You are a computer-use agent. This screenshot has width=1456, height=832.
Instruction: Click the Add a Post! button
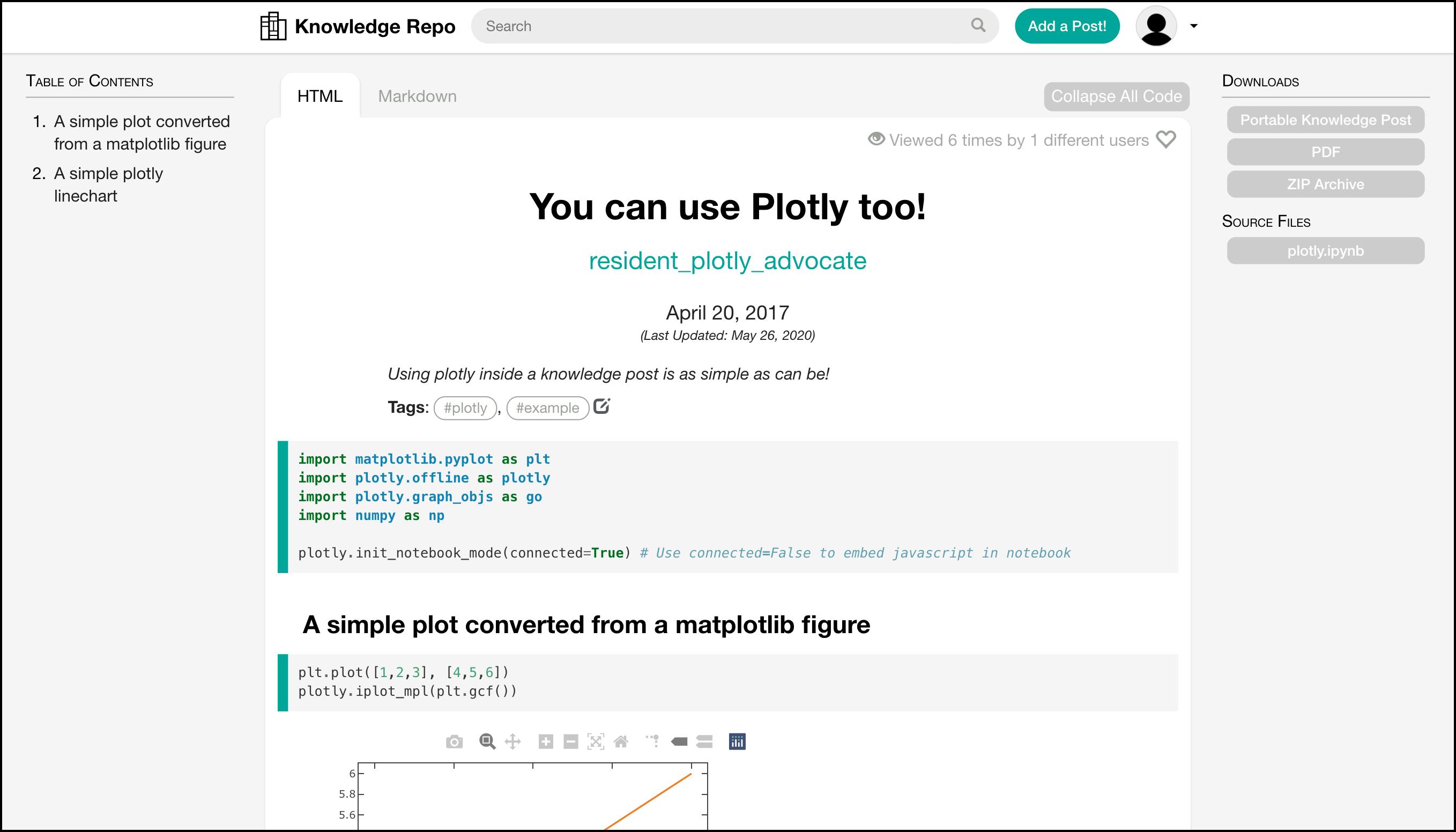point(1066,26)
